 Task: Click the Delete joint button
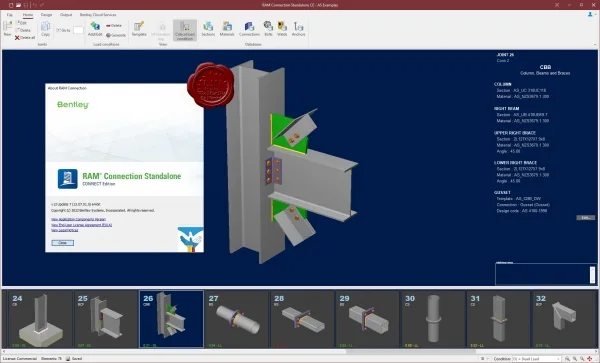point(23,30)
